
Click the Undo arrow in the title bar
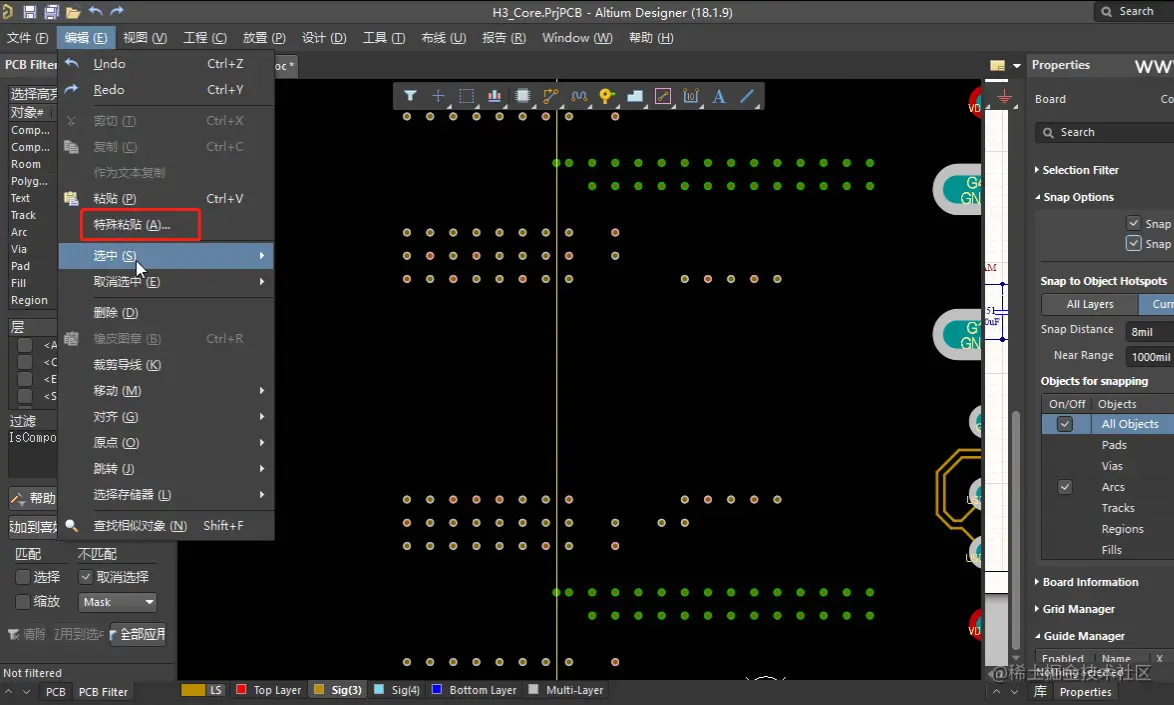click(95, 11)
